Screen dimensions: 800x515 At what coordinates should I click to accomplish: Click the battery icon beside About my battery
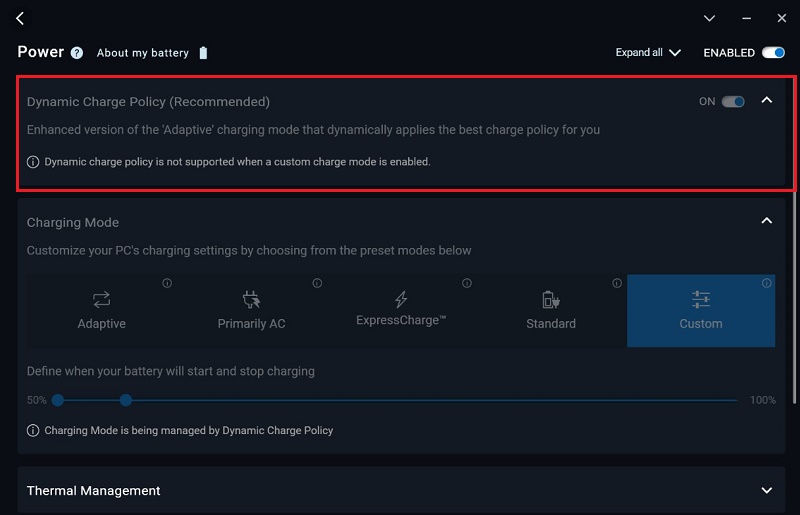point(203,53)
